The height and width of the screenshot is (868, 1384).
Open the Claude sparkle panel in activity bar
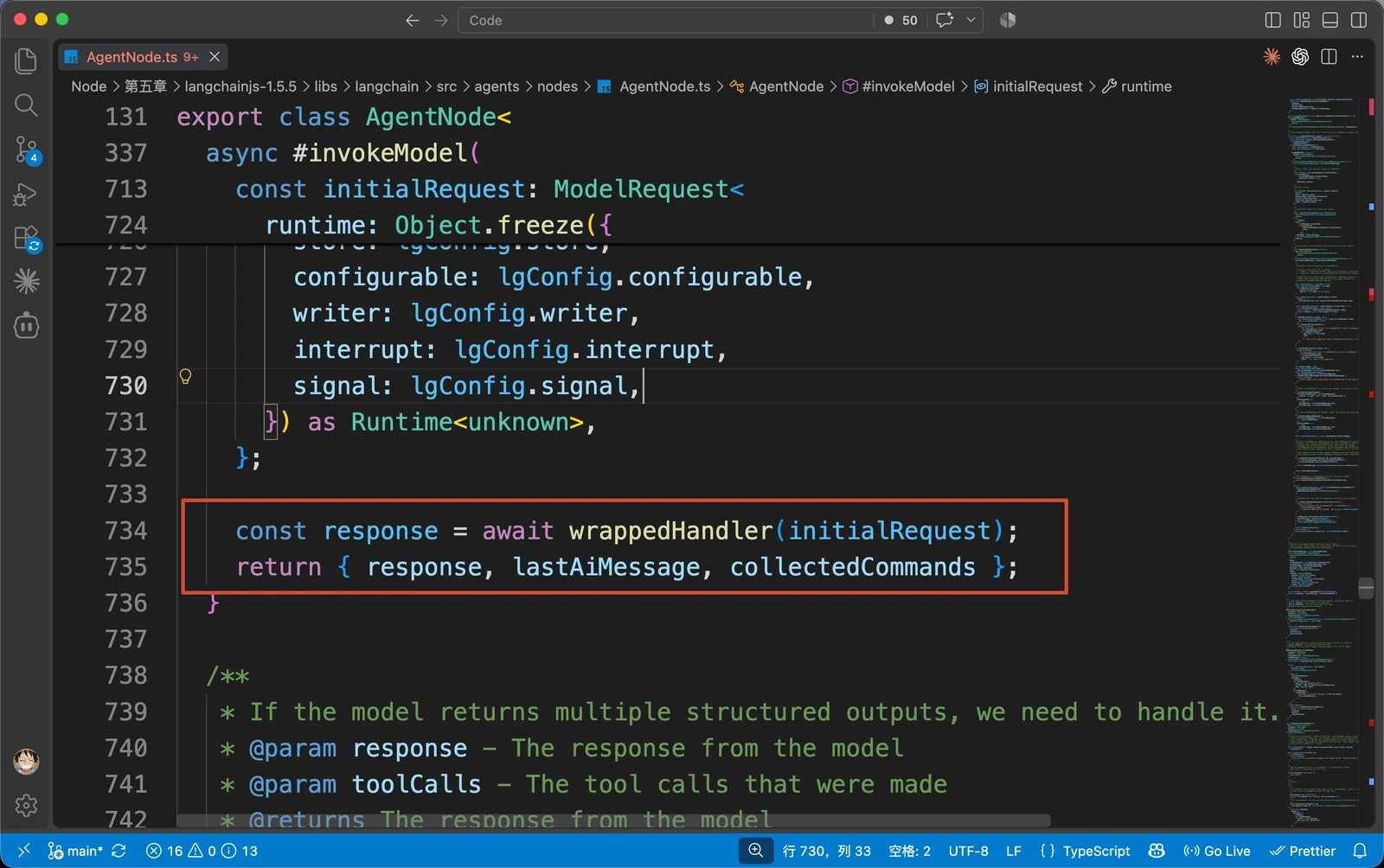27,281
